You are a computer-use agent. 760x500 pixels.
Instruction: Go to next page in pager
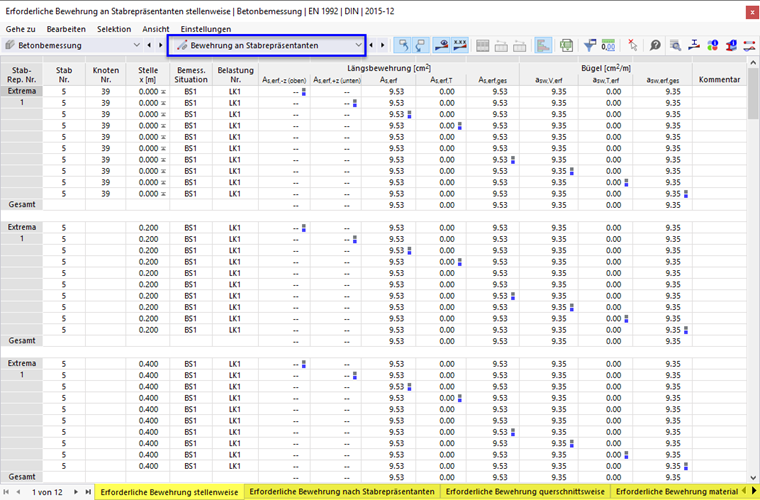pyautogui.click(x=76, y=492)
